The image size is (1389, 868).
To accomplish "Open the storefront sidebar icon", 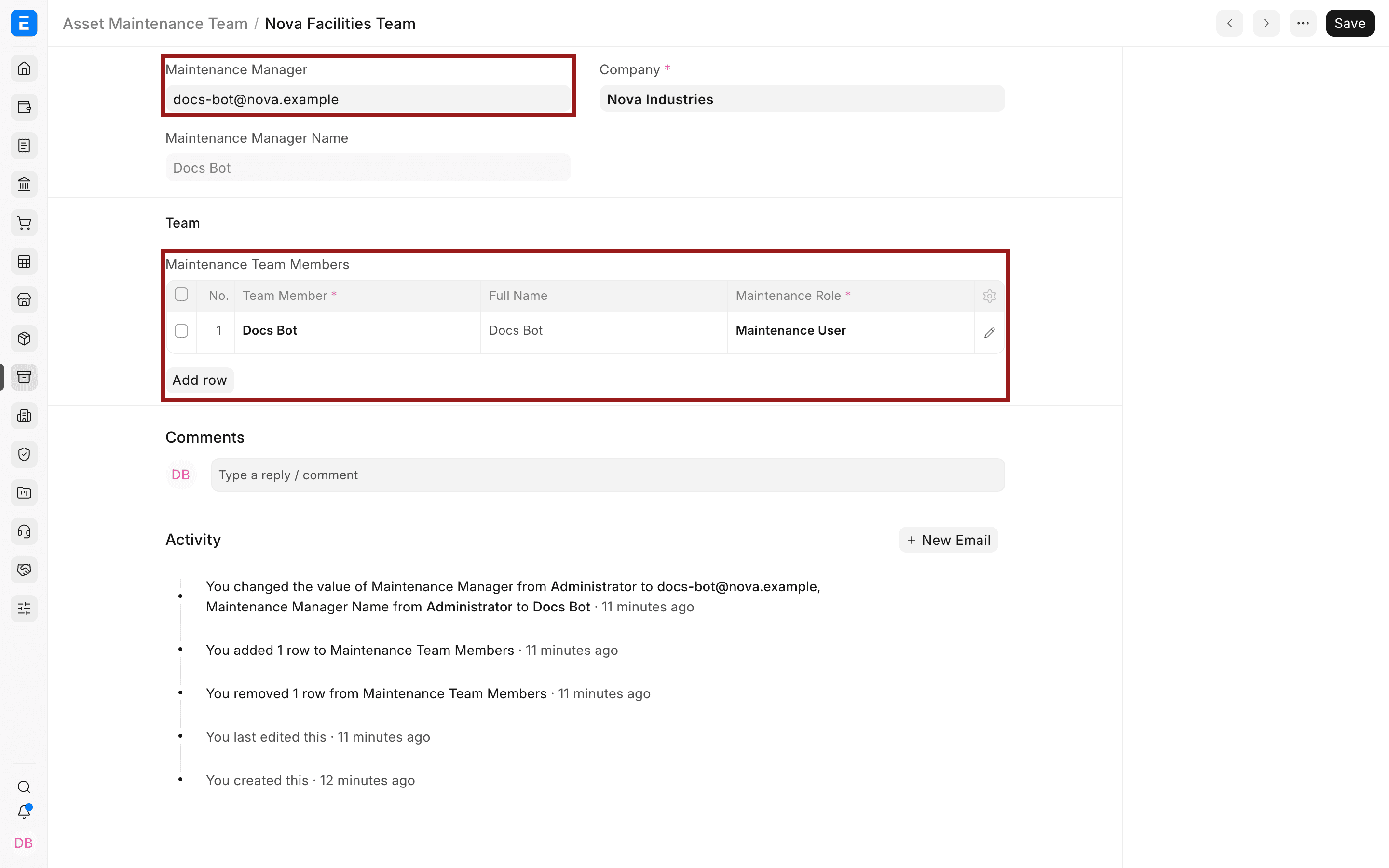I will tap(24, 299).
